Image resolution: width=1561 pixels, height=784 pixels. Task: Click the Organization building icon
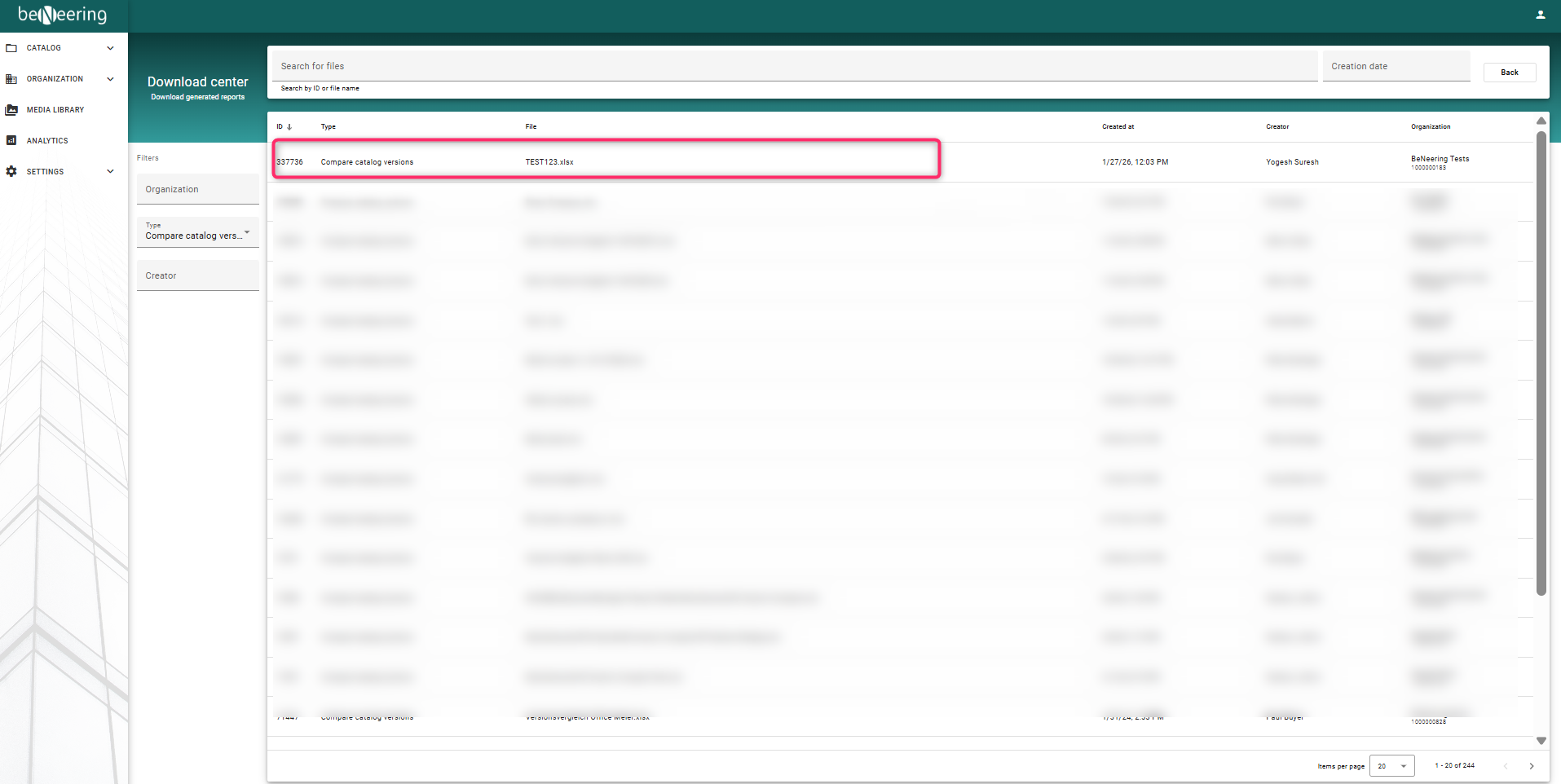click(11, 79)
